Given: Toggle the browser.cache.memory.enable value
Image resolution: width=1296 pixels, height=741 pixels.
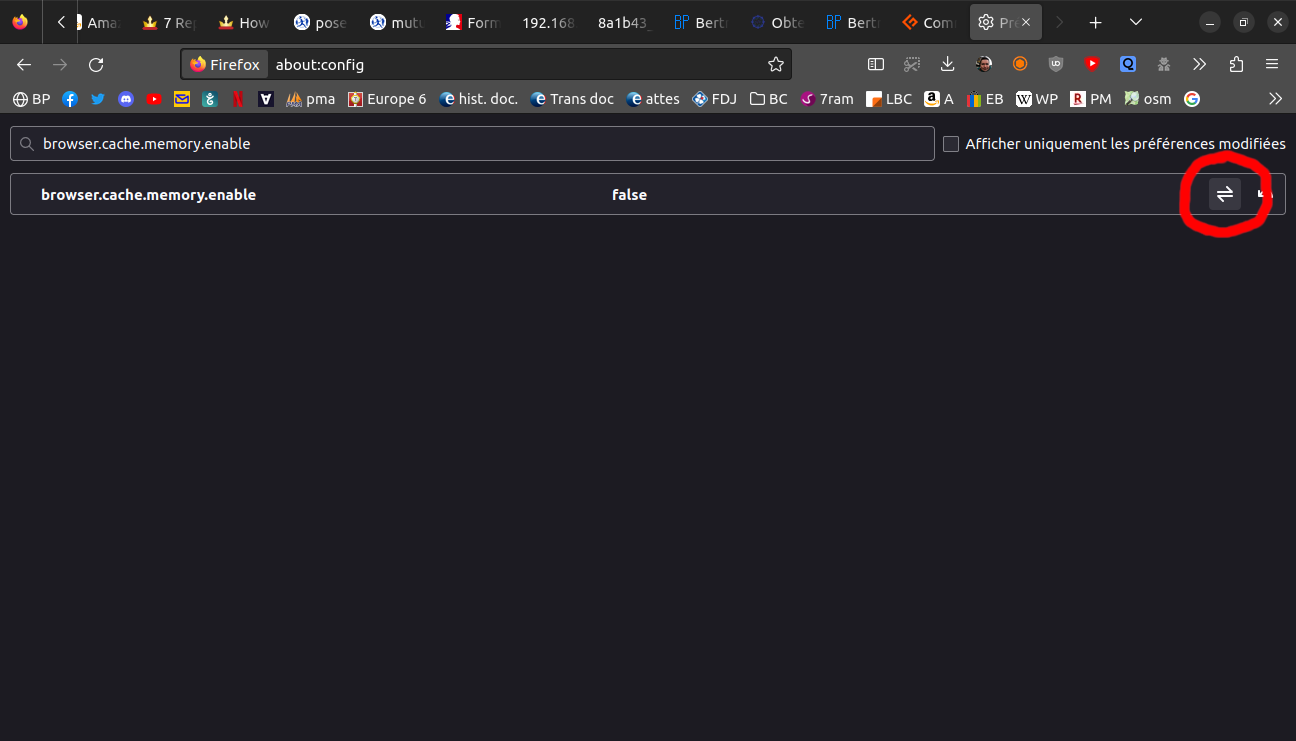Looking at the screenshot, I should [x=1225, y=194].
